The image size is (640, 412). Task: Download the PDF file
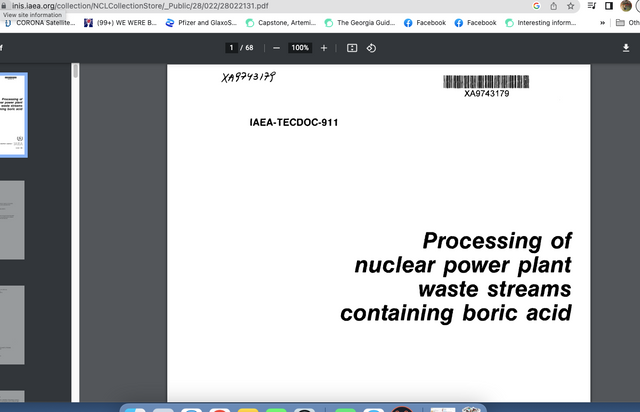tap(626, 48)
